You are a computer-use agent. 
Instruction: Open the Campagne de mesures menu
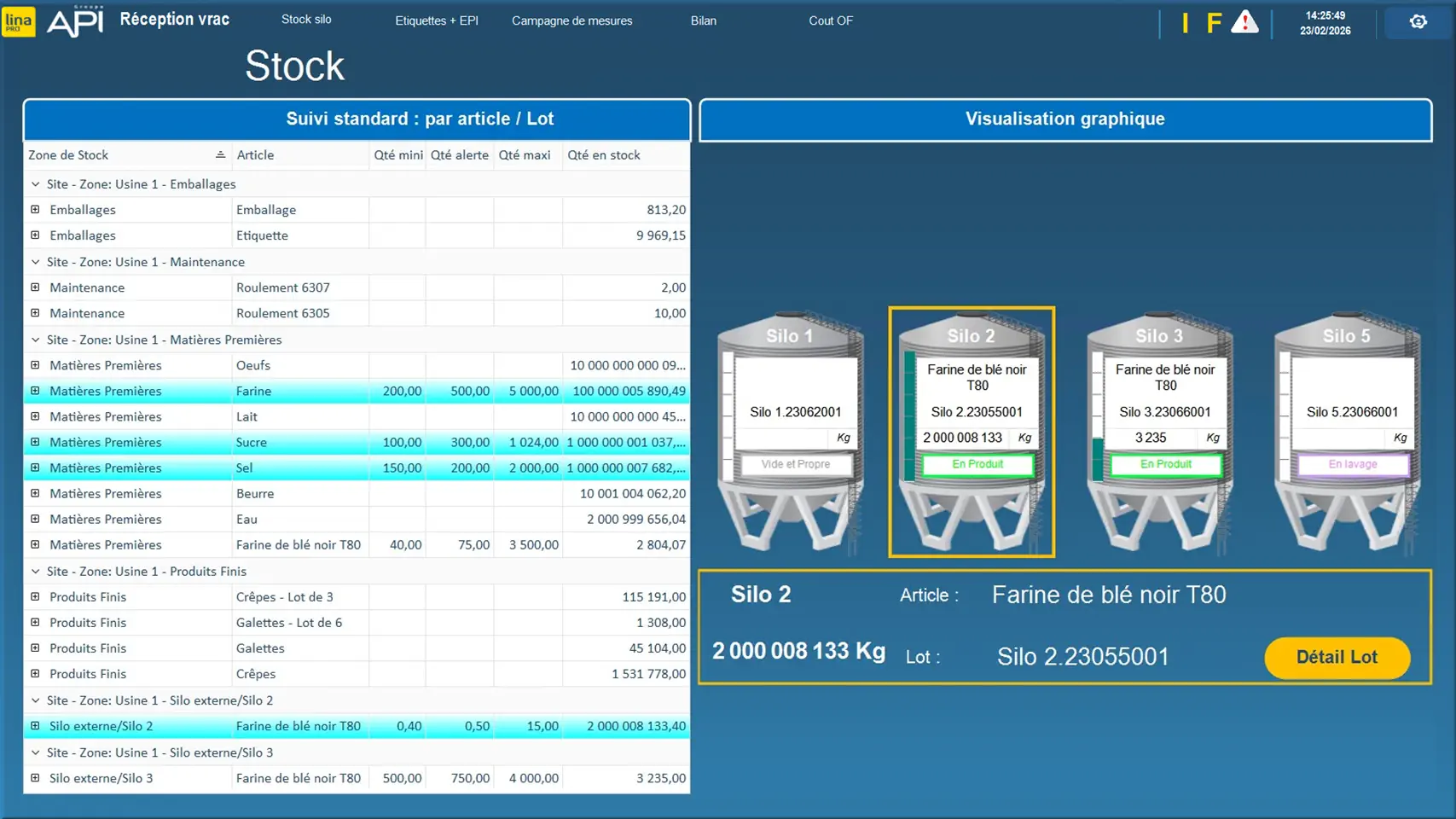(571, 20)
